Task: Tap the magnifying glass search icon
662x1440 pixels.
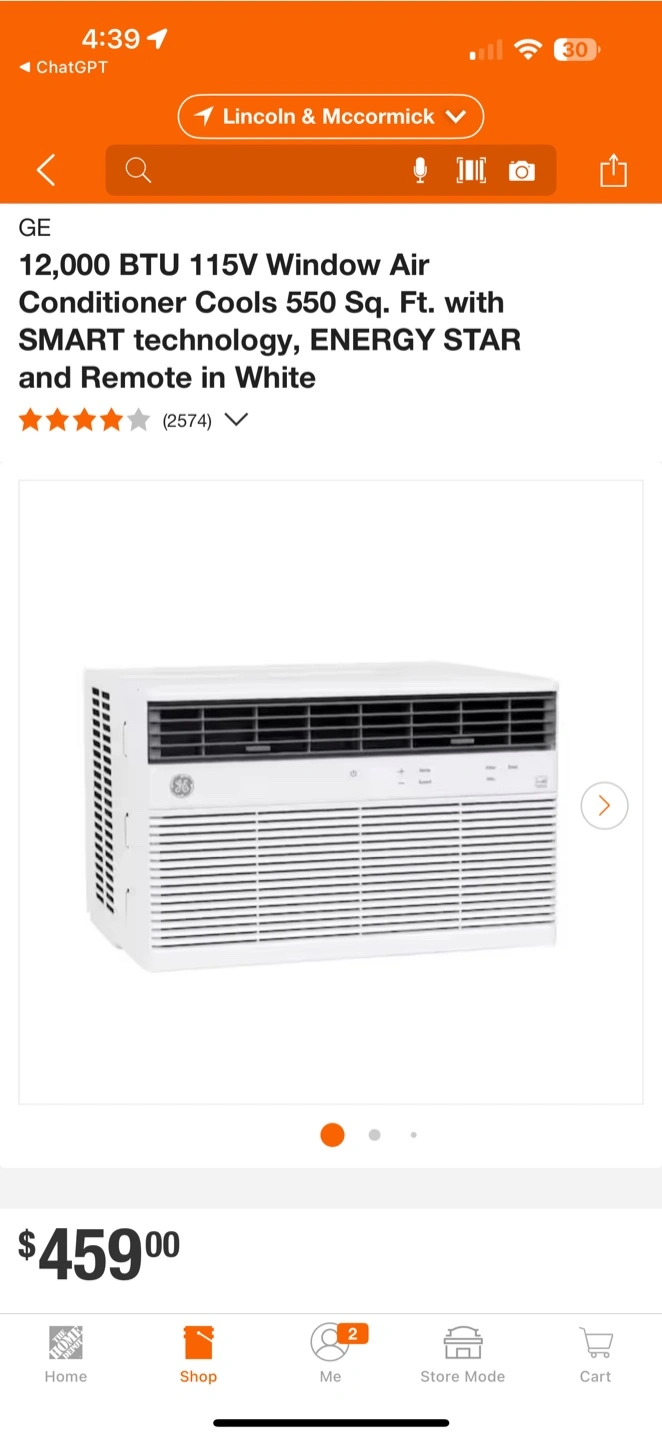Action: pos(138,171)
